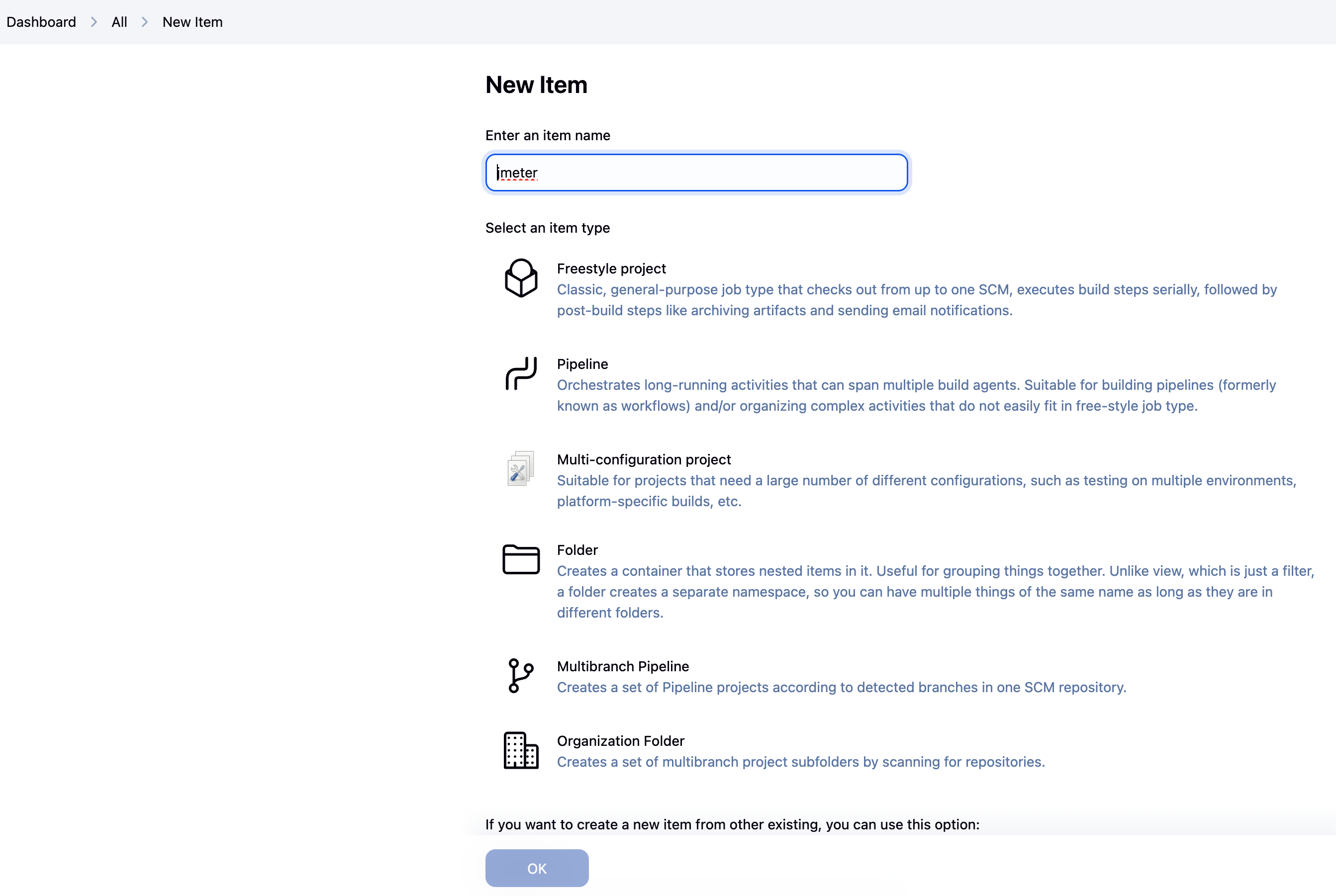Click the Multibranch Pipeline branch icon
Image resolution: width=1336 pixels, height=896 pixels.
(520, 675)
